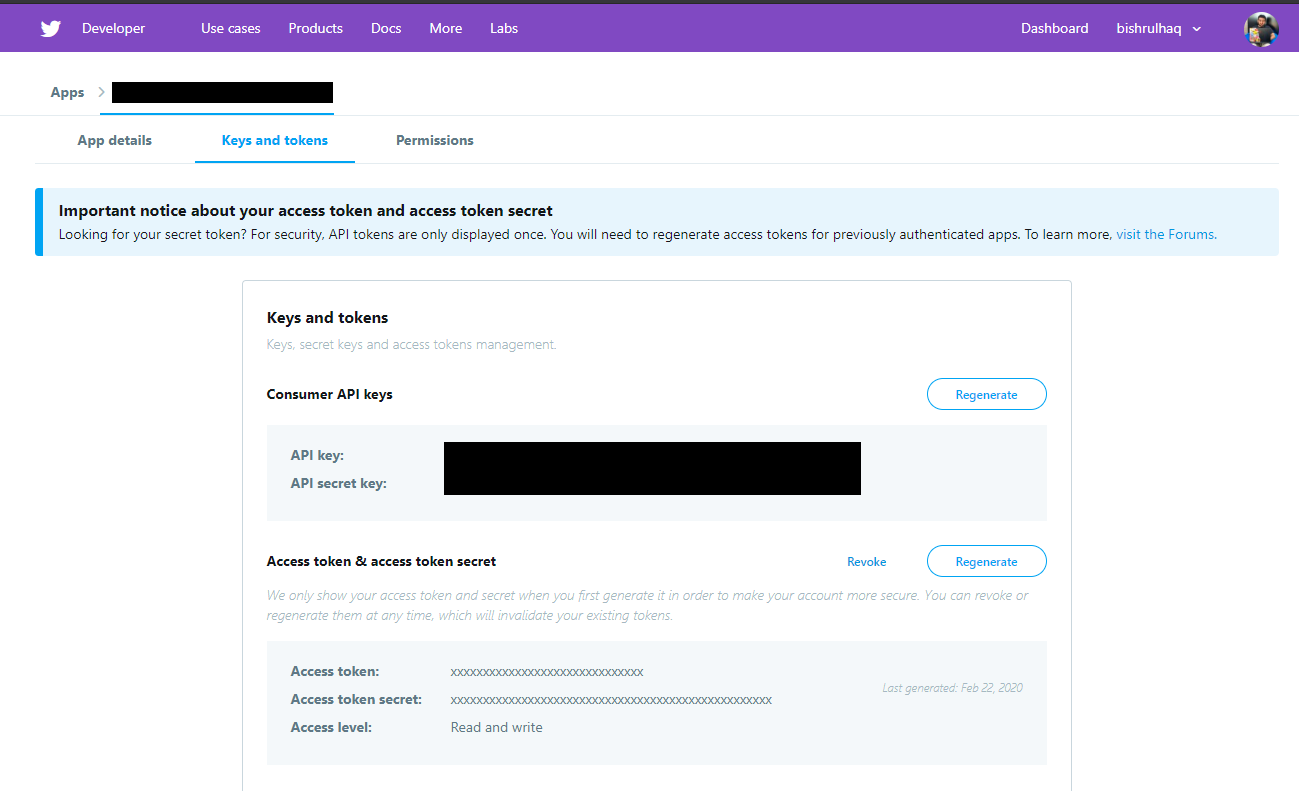Screen dimensions: 1299x791
Task: Go to Labs page
Action: tap(504, 28)
